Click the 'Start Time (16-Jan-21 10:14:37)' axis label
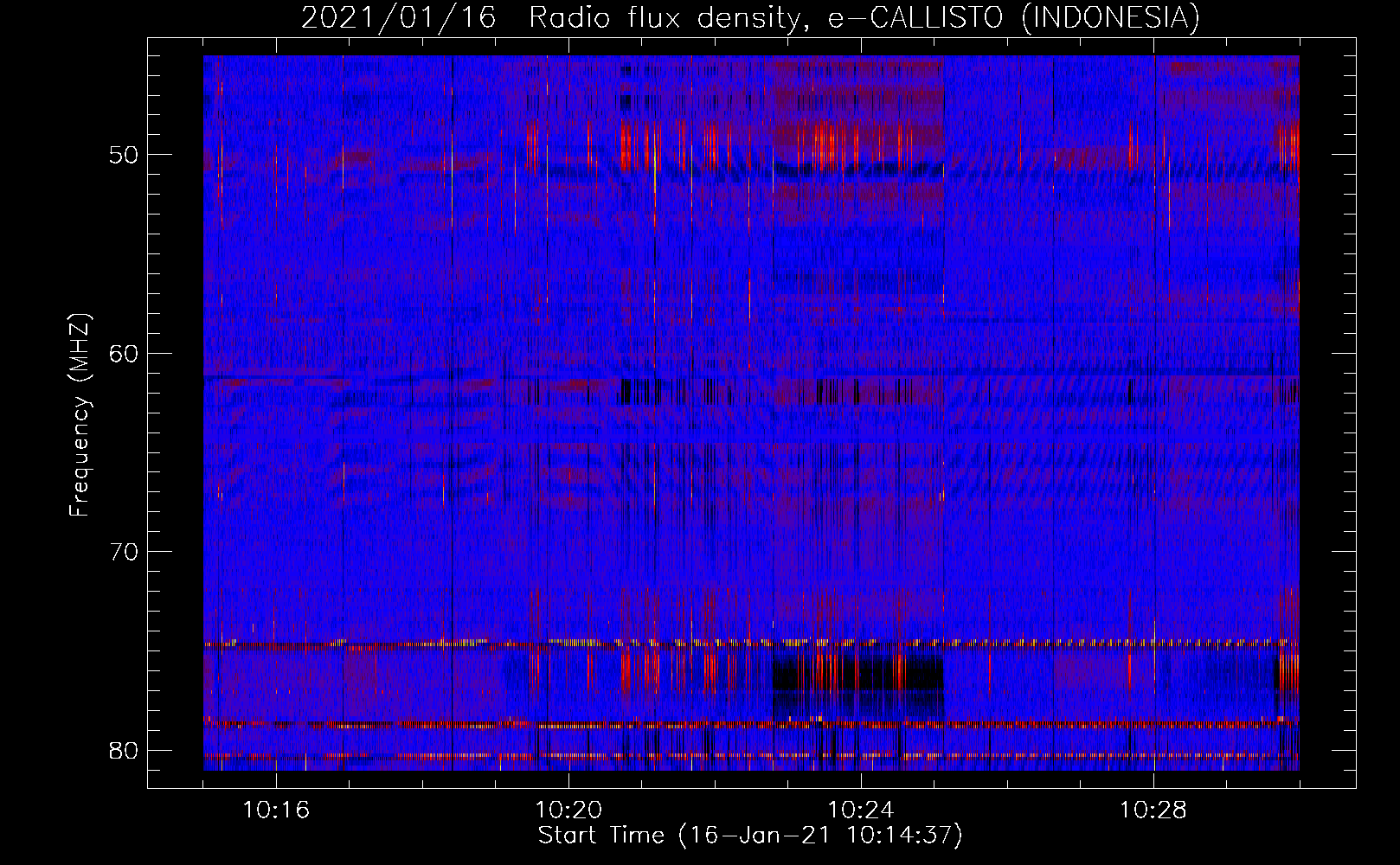The height and width of the screenshot is (865, 1400). click(750, 836)
